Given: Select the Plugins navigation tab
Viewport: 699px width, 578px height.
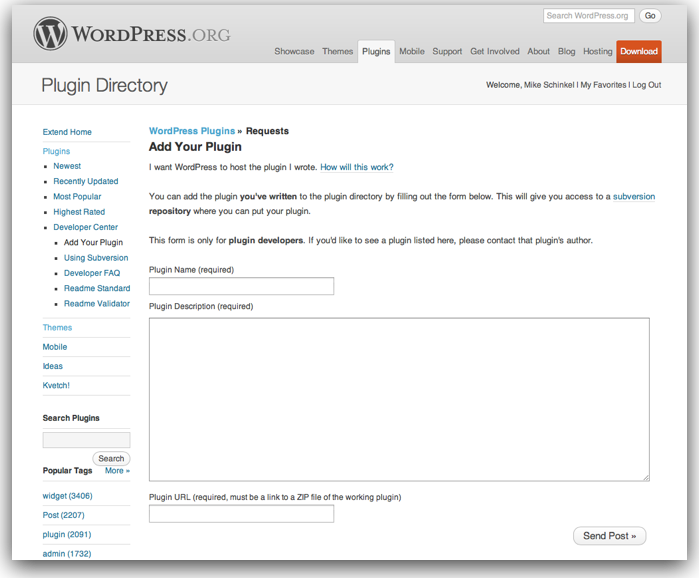Looking at the screenshot, I should pos(376,51).
